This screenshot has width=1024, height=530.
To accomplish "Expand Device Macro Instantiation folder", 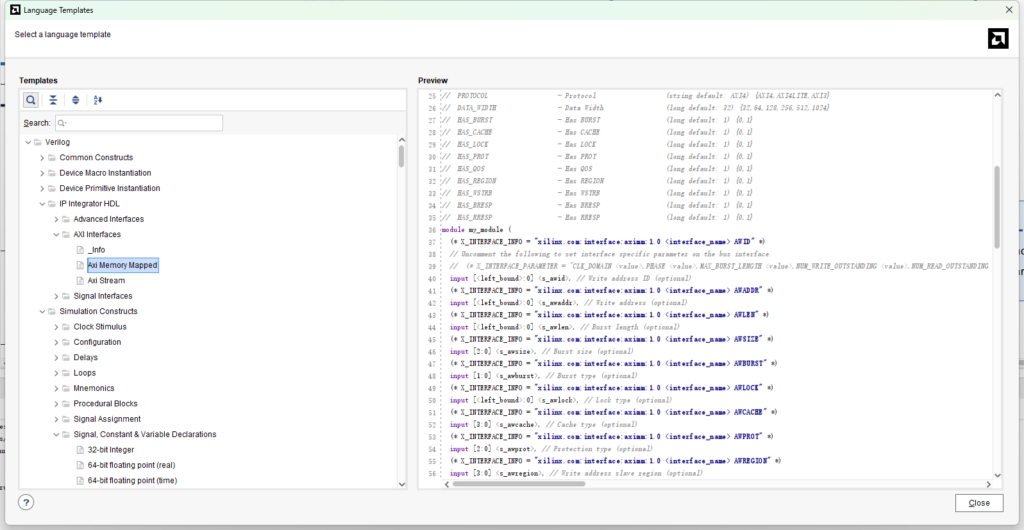I will [42, 173].
